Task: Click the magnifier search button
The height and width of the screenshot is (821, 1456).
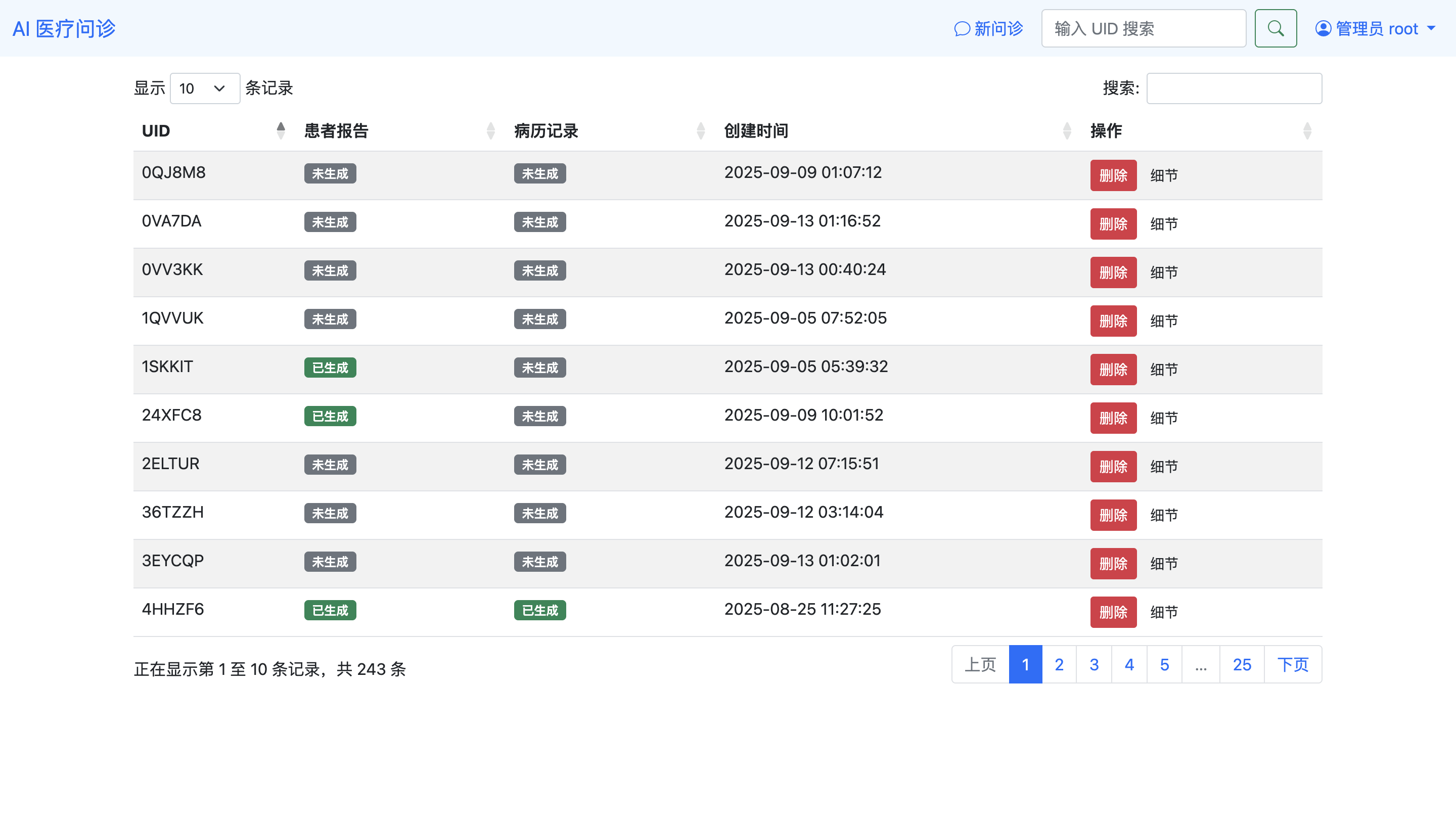Action: 1275,28
